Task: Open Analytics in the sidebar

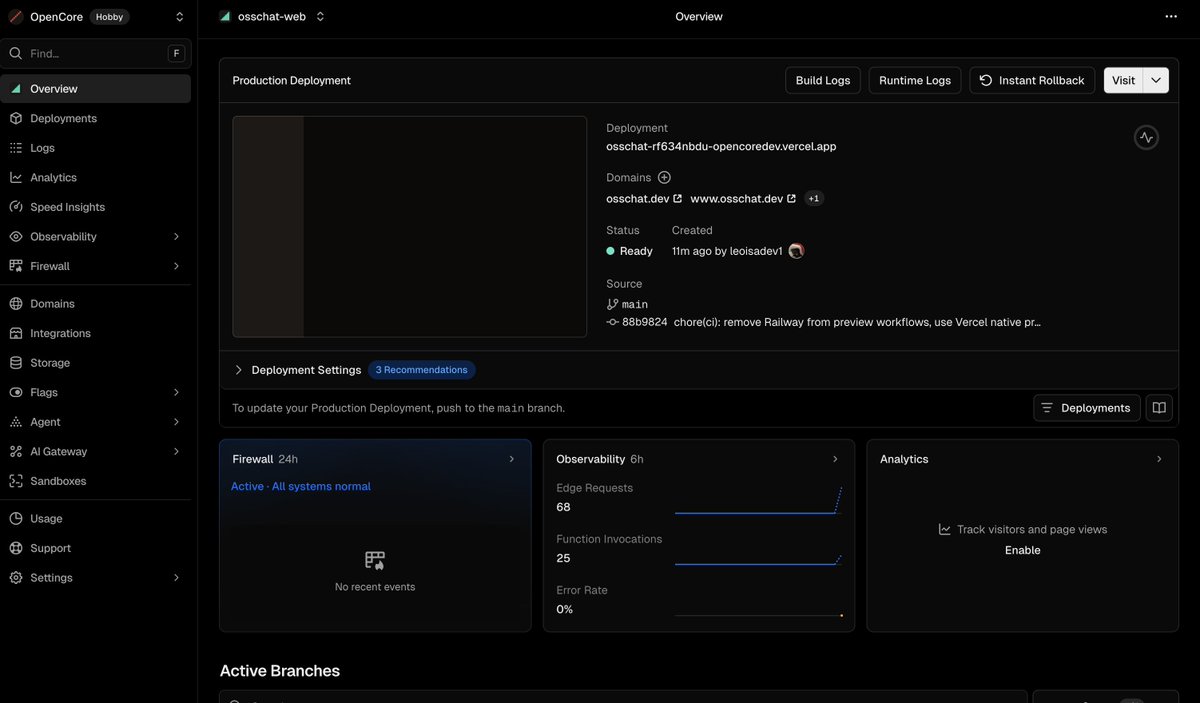Action: 96,177
